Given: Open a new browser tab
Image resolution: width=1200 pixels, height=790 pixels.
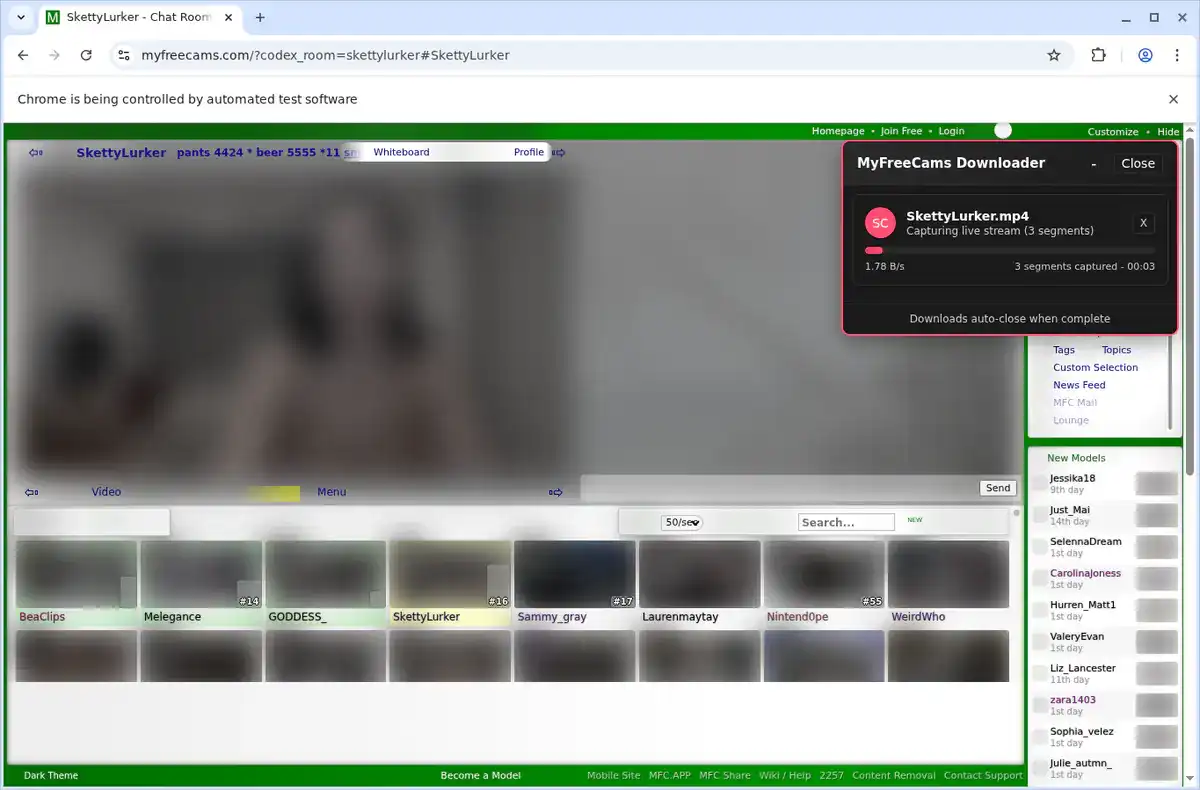Looking at the screenshot, I should click(260, 17).
